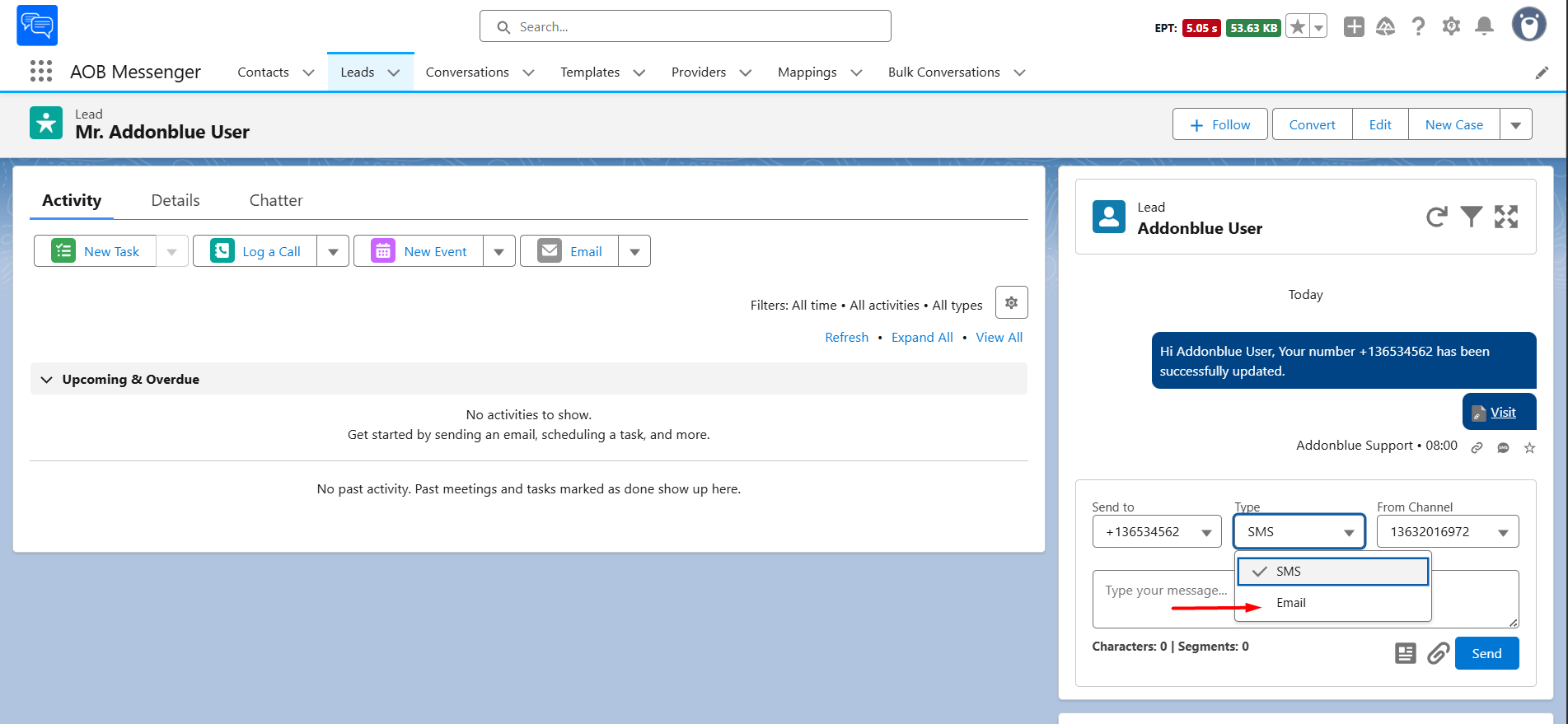Expand the New Event dropdown arrow
The width and height of the screenshot is (1568, 724).
(x=498, y=251)
